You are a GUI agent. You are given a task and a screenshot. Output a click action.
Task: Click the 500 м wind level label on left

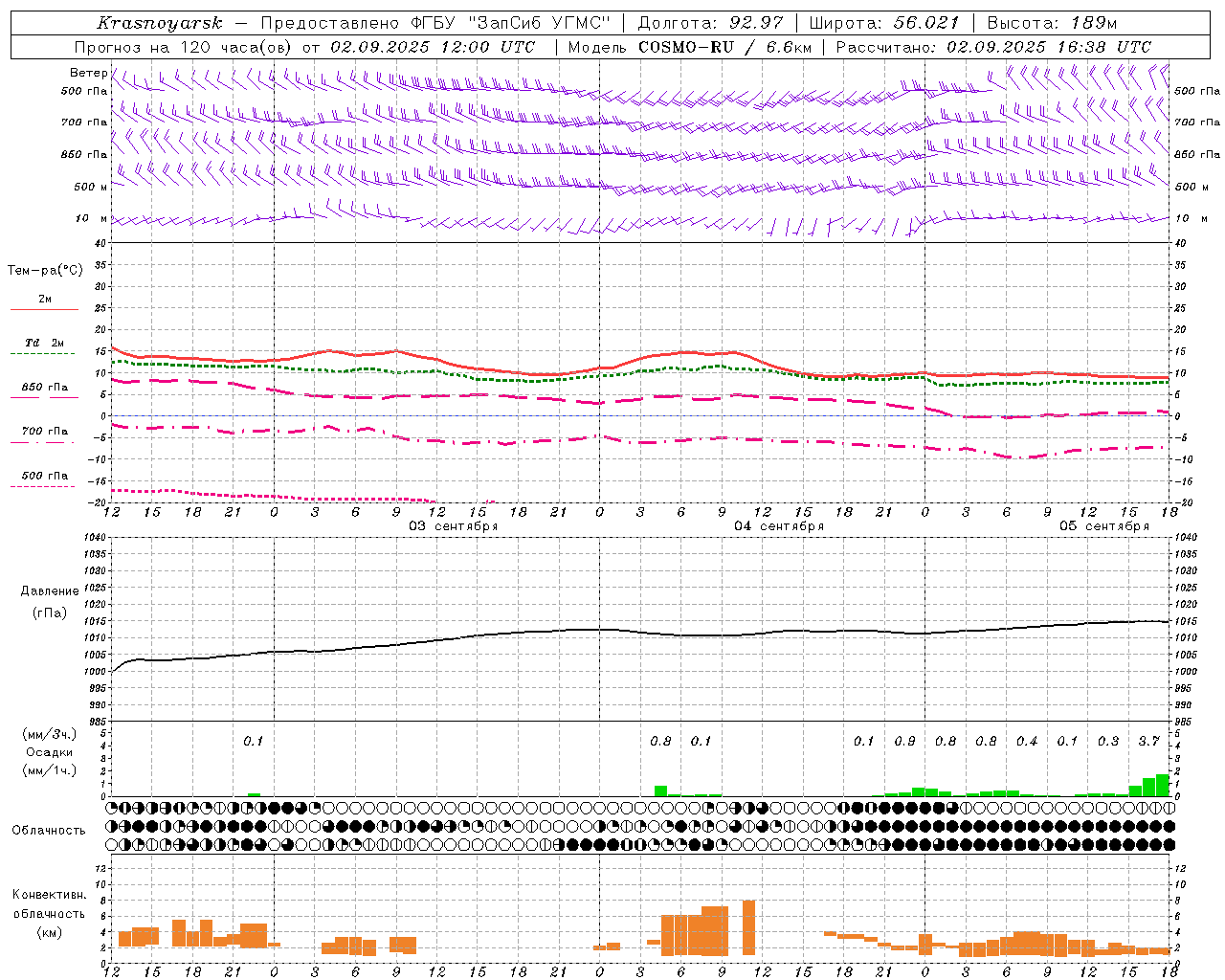point(91,188)
